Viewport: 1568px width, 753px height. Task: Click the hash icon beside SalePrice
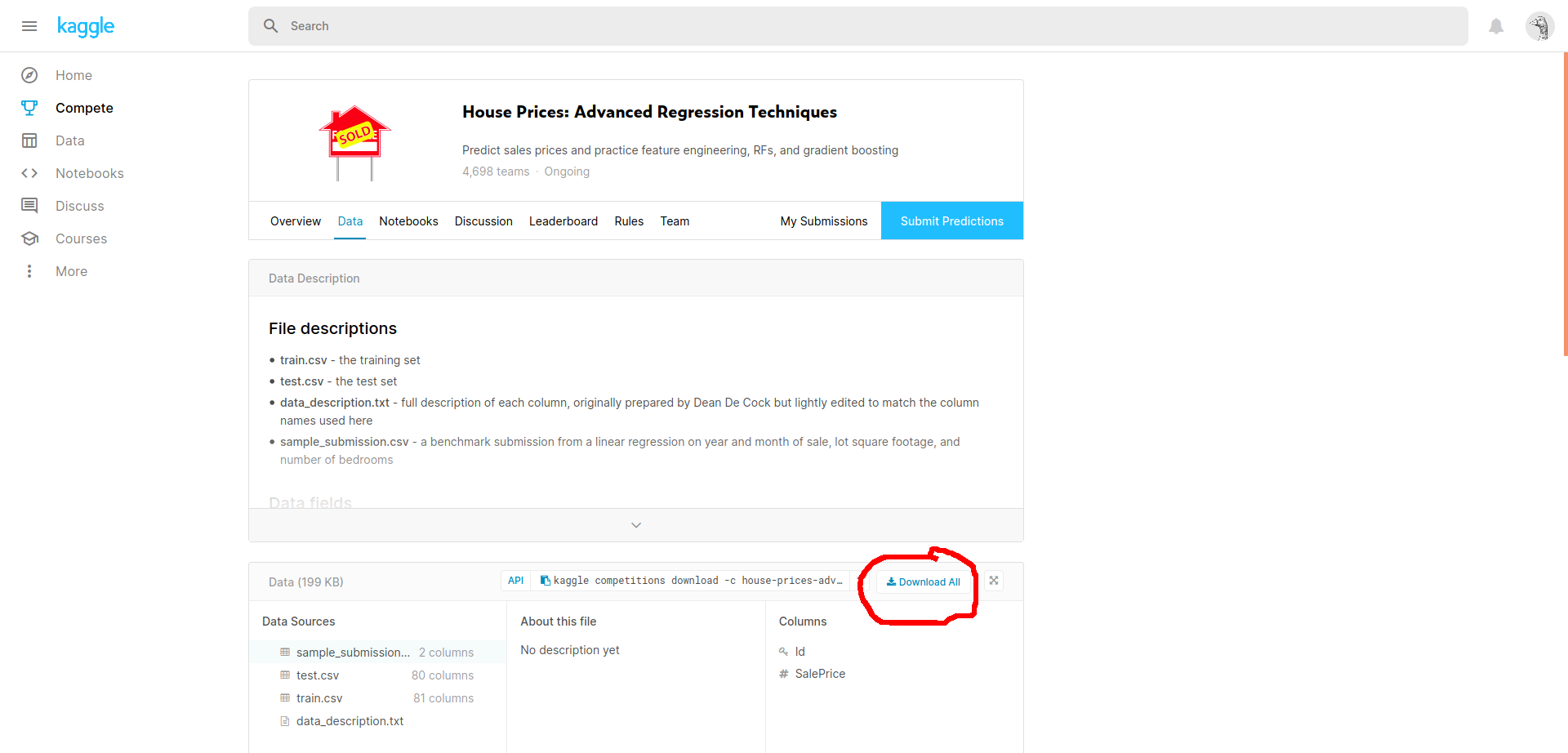[784, 674]
